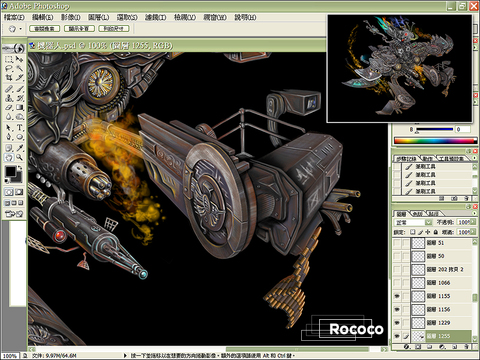The width and height of the screenshot is (480, 360).
Task: Select the Zoom tool
Action: coord(19,157)
